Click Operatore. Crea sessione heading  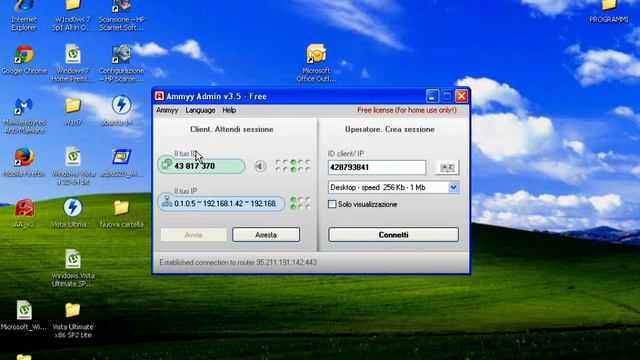tap(389, 129)
